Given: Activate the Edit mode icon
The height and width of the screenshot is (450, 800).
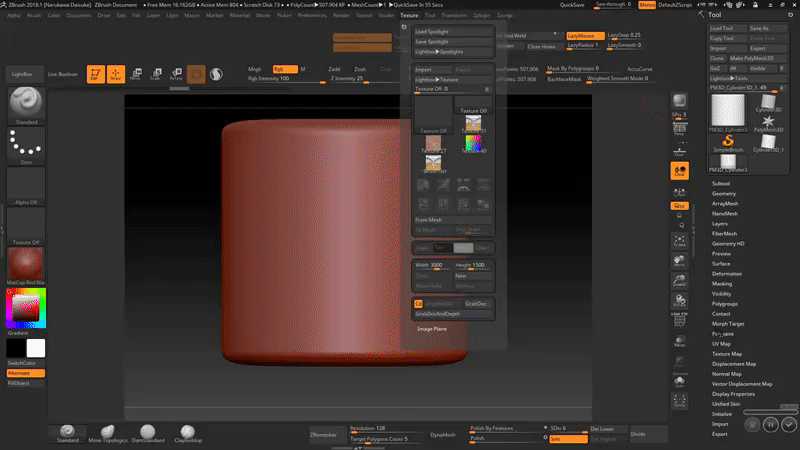Looking at the screenshot, I should 95,74.
